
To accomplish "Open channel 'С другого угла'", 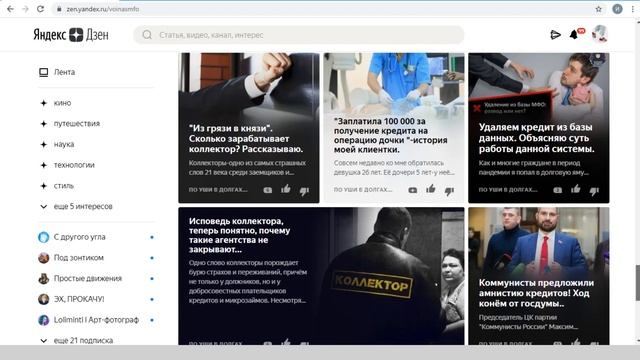I will [80, 237].
